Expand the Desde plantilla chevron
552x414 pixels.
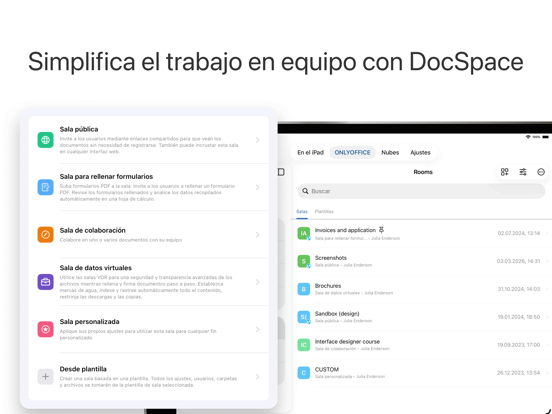click(257, 377)
